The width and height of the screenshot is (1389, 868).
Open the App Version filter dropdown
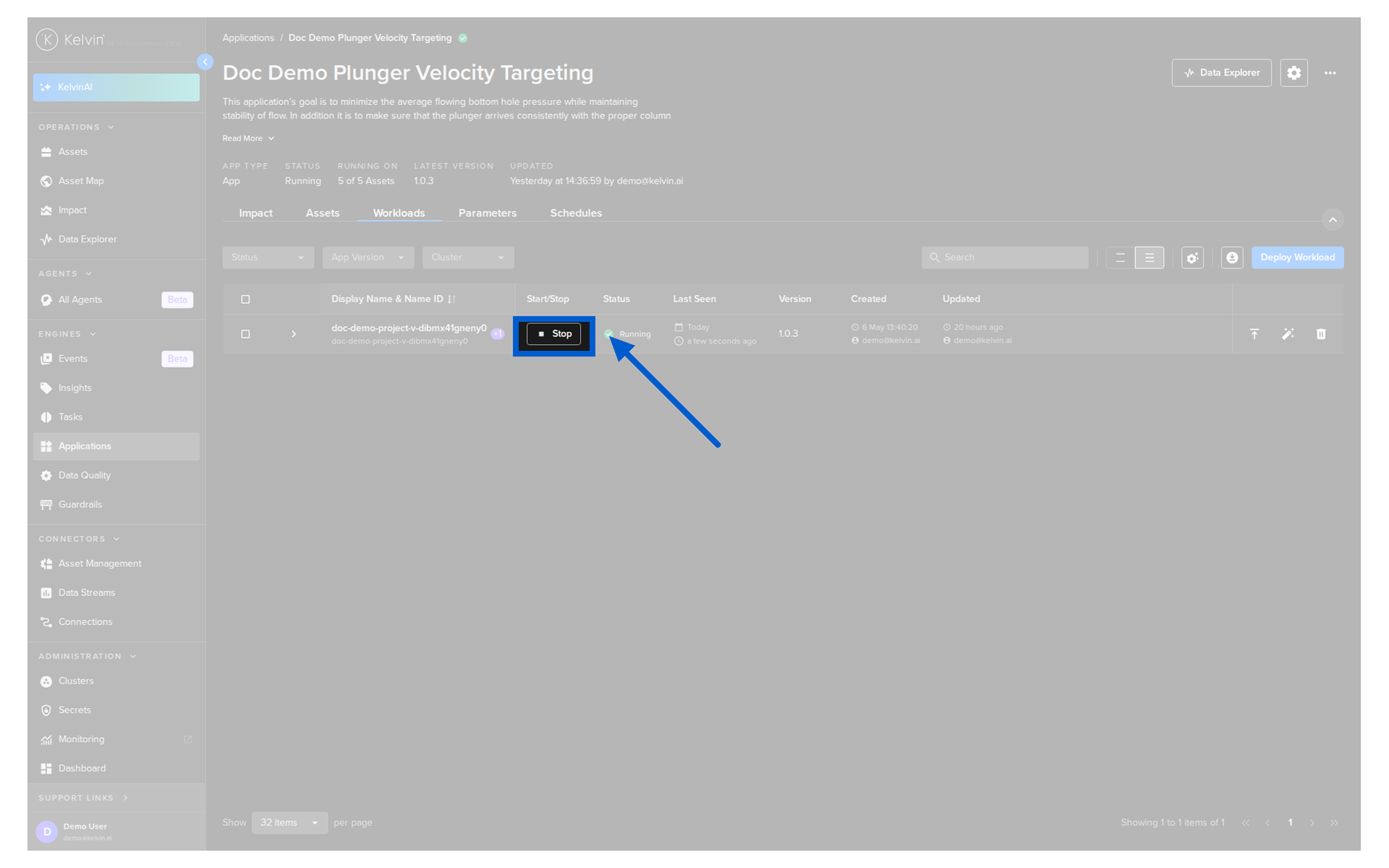pyautogui.click(x=368, y=258)
